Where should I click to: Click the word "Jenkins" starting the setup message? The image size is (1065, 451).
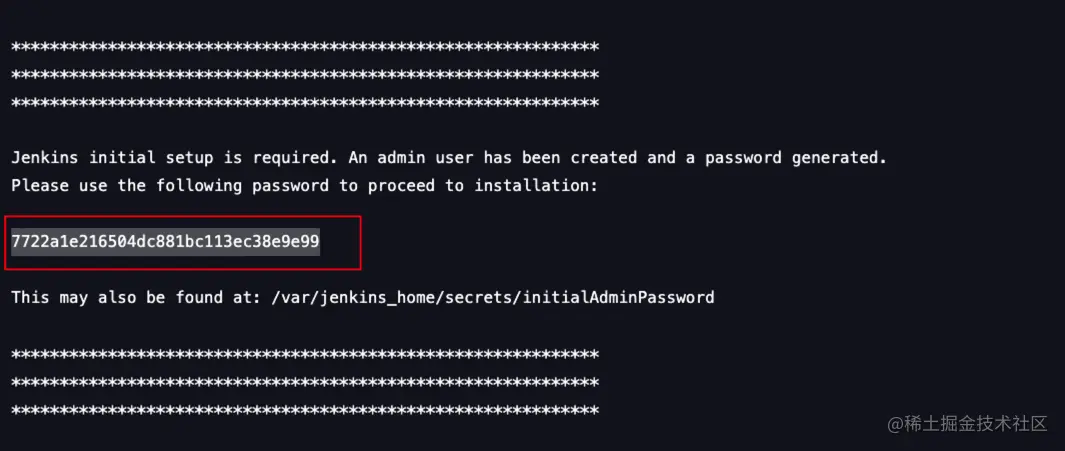(x=45, y=158)
